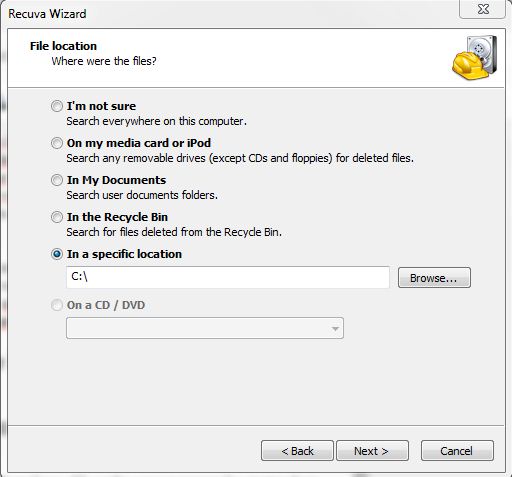The image size is (512, 477).
Task: Click the CD / DVD dropdown arrow
Action: pyautogui.click(x=335, y=329)
